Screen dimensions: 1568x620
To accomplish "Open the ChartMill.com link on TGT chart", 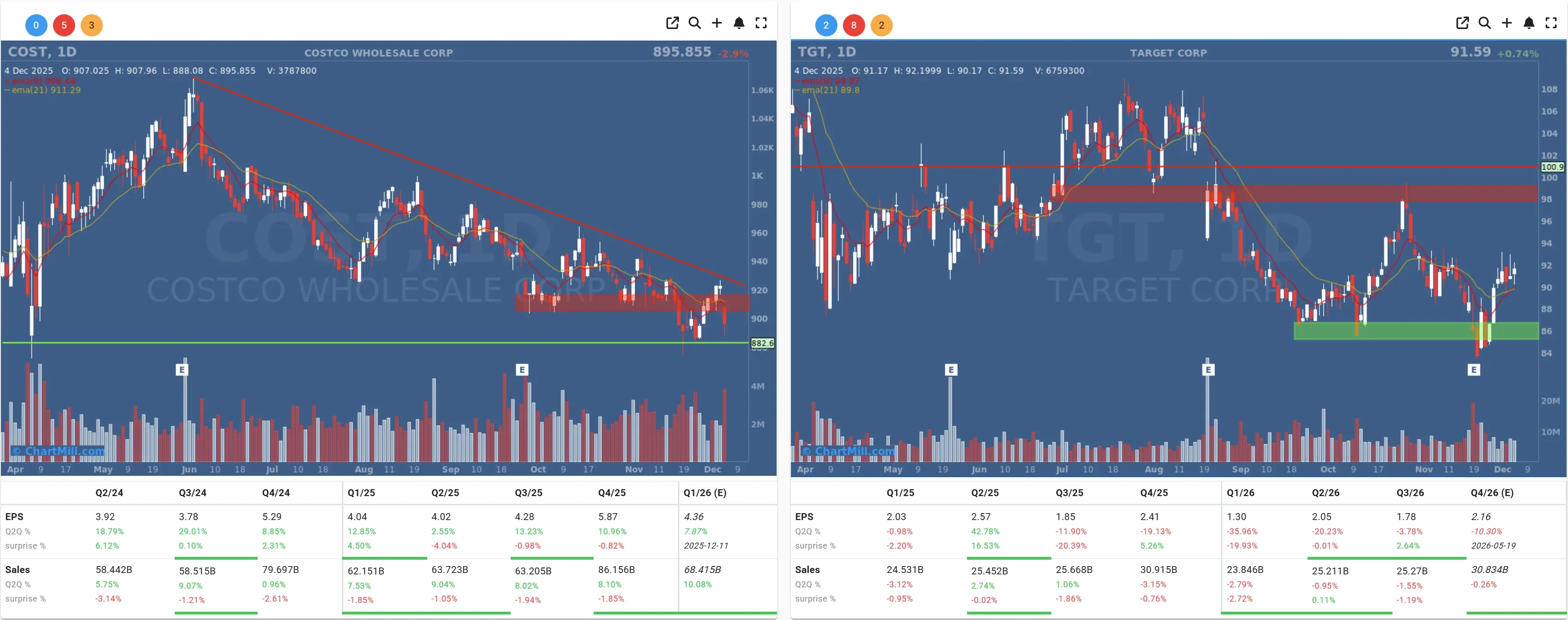I will click(850, 450).
